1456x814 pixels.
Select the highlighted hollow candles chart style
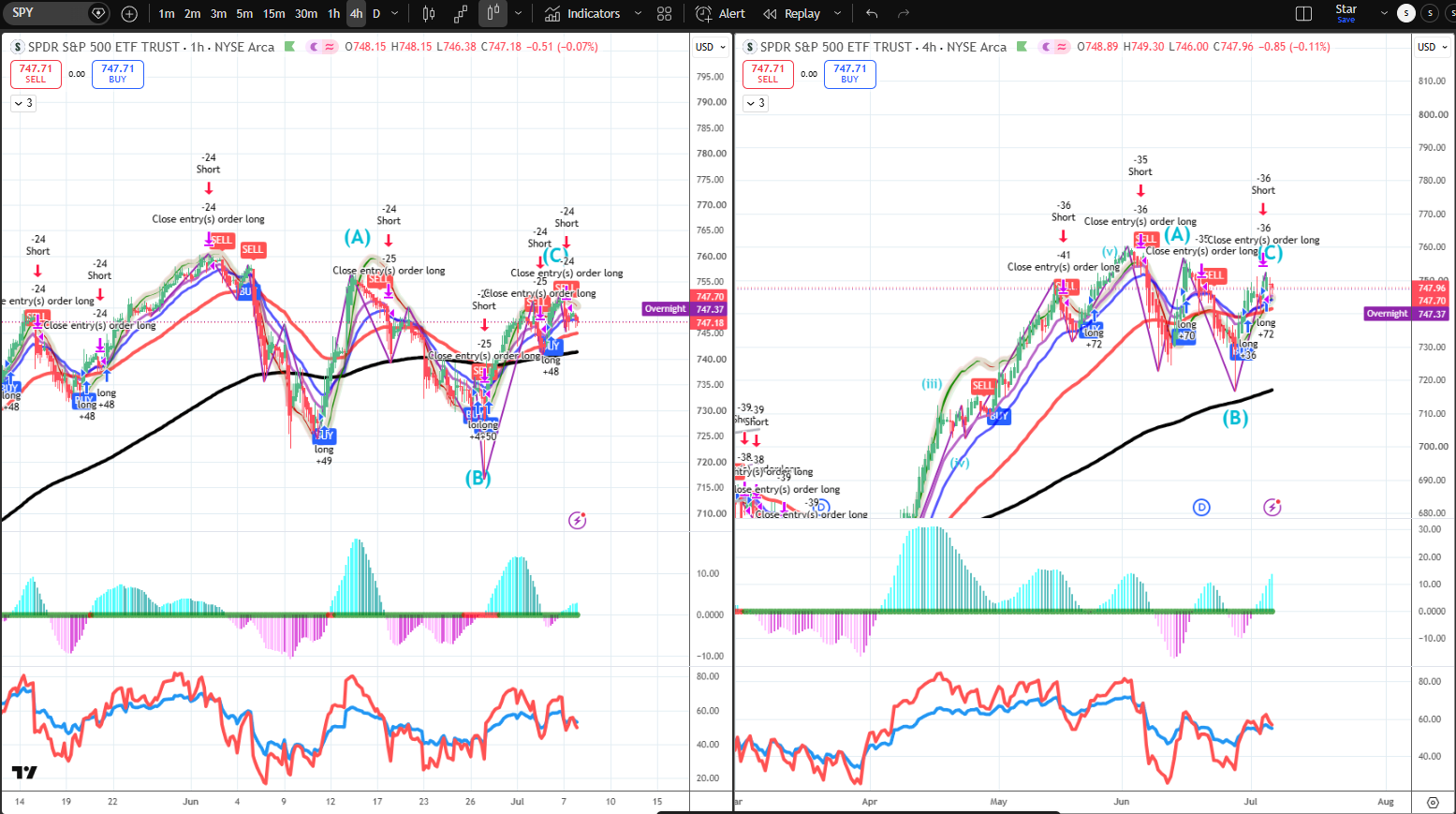(x=493, y=13)
